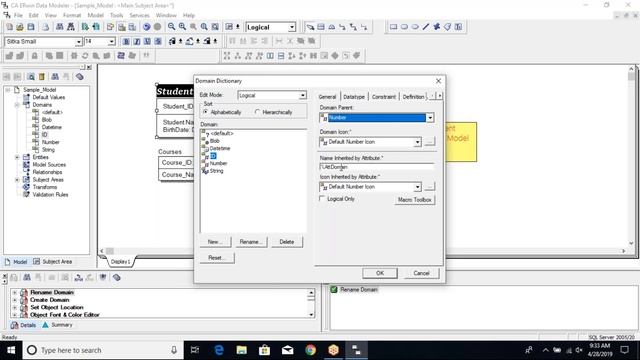640x360 pixels.
Task: Click the Reset... button
Action: coord(217,258)
